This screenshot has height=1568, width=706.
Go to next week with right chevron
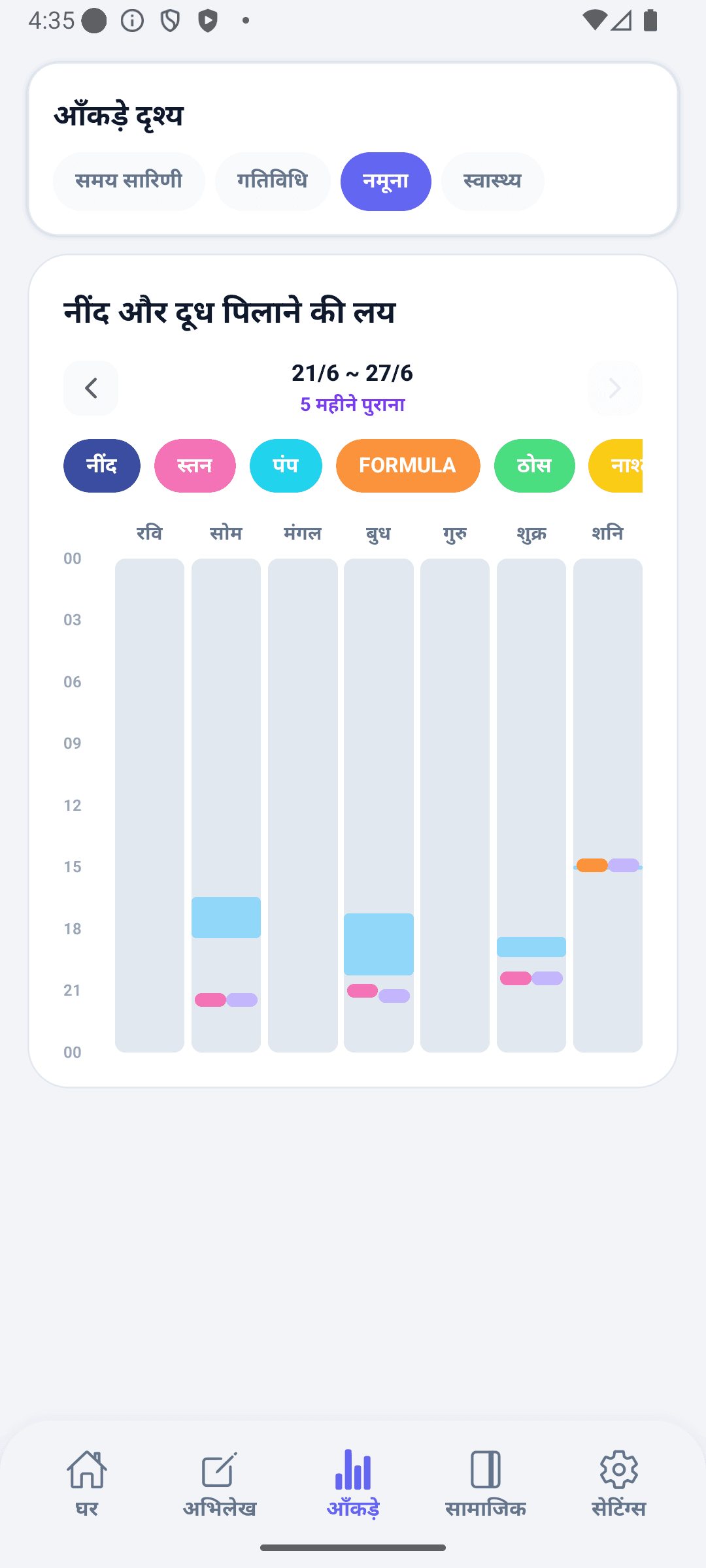[x=614, y=388]
